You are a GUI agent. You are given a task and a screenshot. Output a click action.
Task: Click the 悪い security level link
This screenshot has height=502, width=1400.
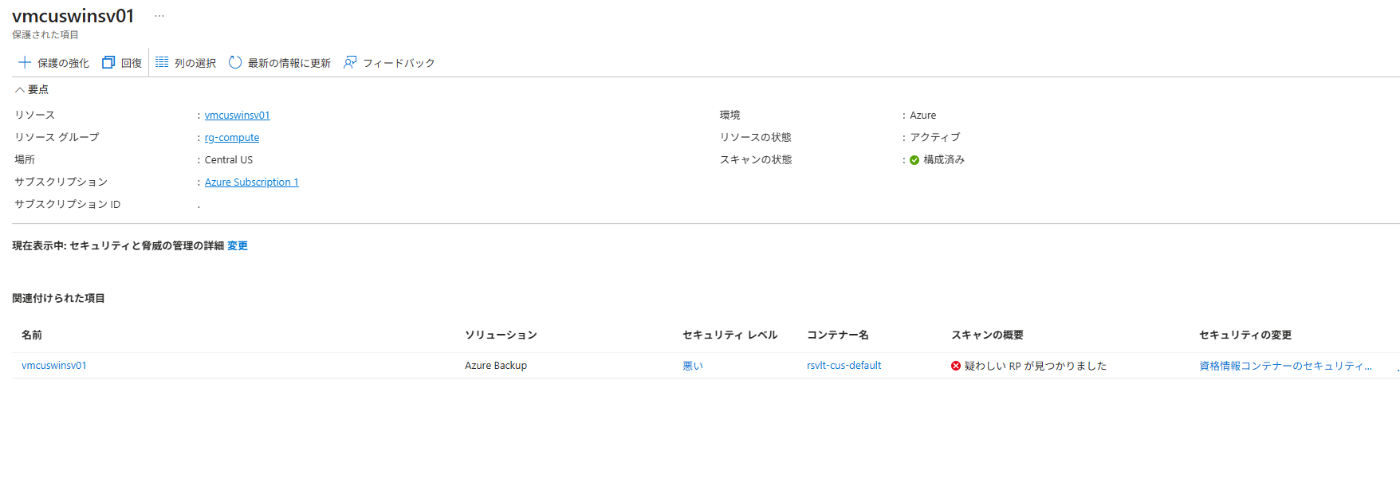pyautogui.click(x=692, y=366)
